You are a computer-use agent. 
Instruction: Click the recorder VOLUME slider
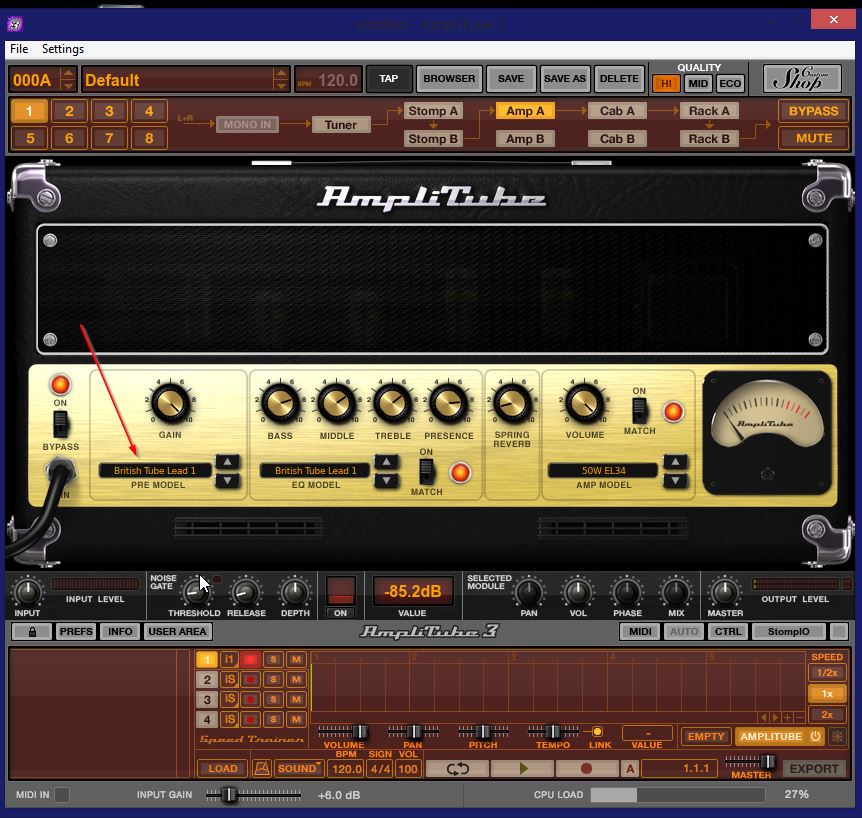(343, 732)
